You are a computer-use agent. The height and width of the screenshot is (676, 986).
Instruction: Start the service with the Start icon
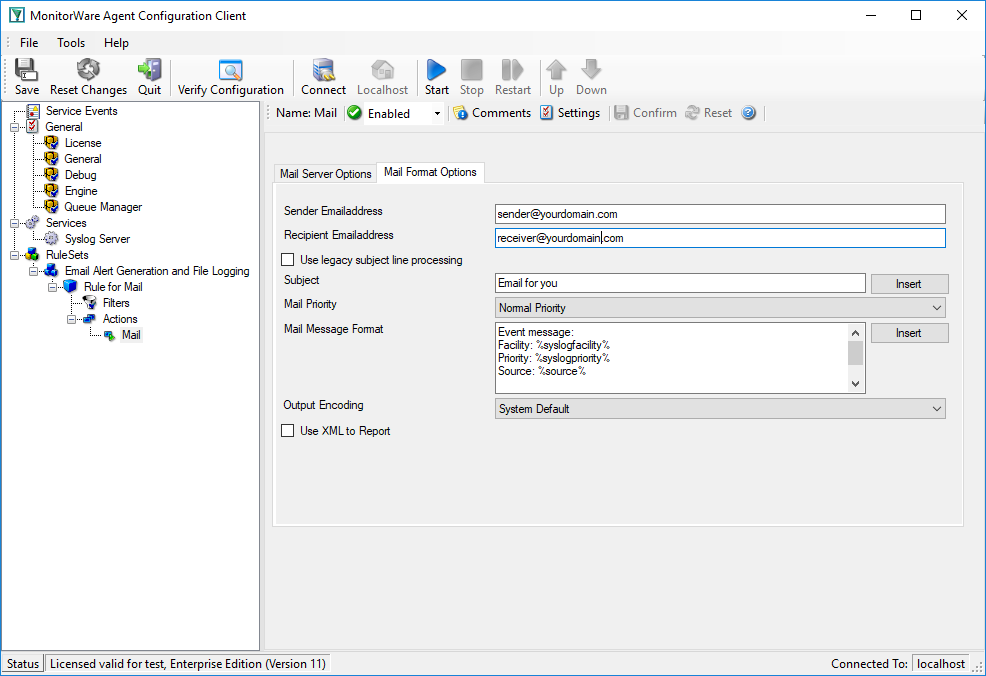(436, 77)
